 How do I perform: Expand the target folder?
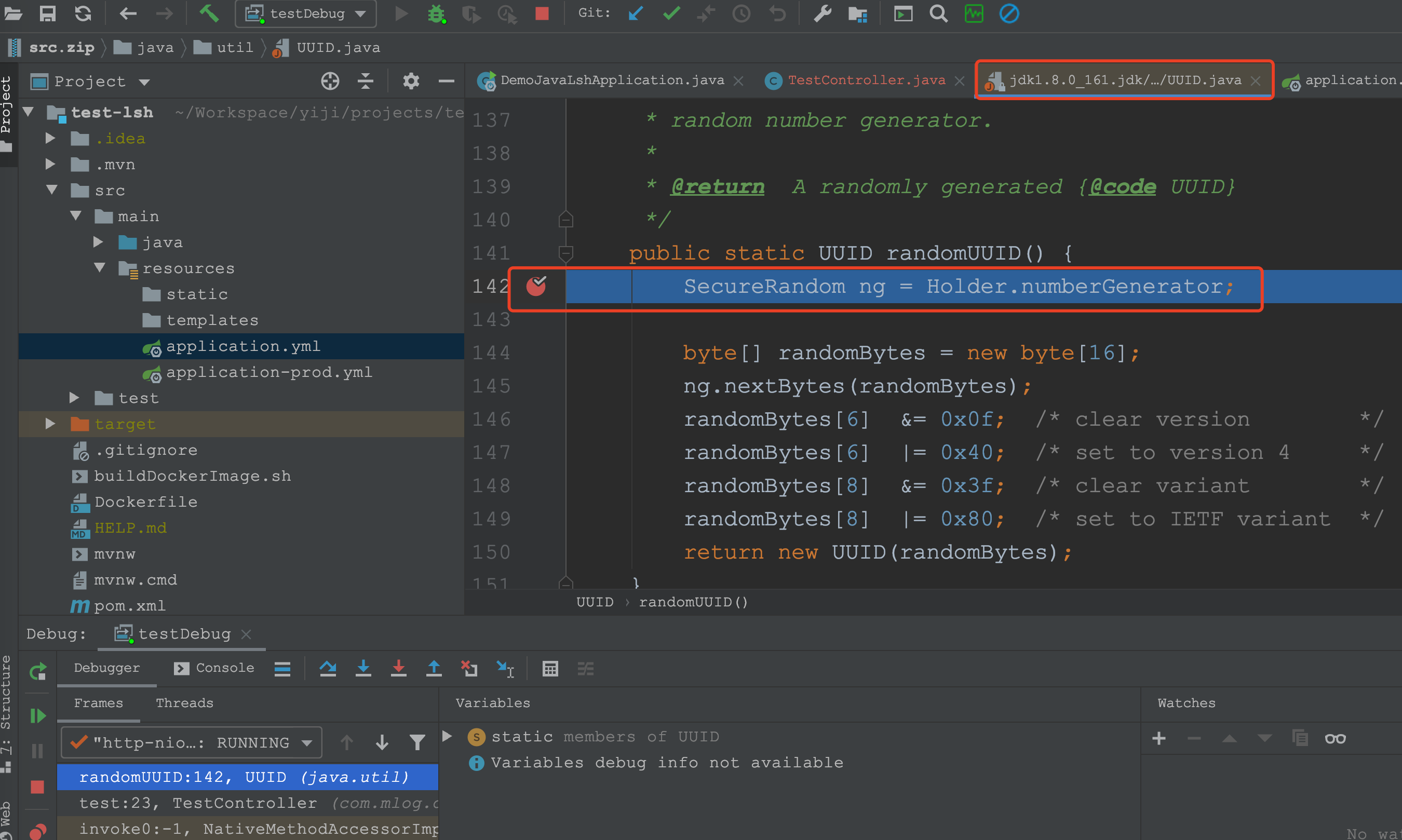(x=50, y=424)
